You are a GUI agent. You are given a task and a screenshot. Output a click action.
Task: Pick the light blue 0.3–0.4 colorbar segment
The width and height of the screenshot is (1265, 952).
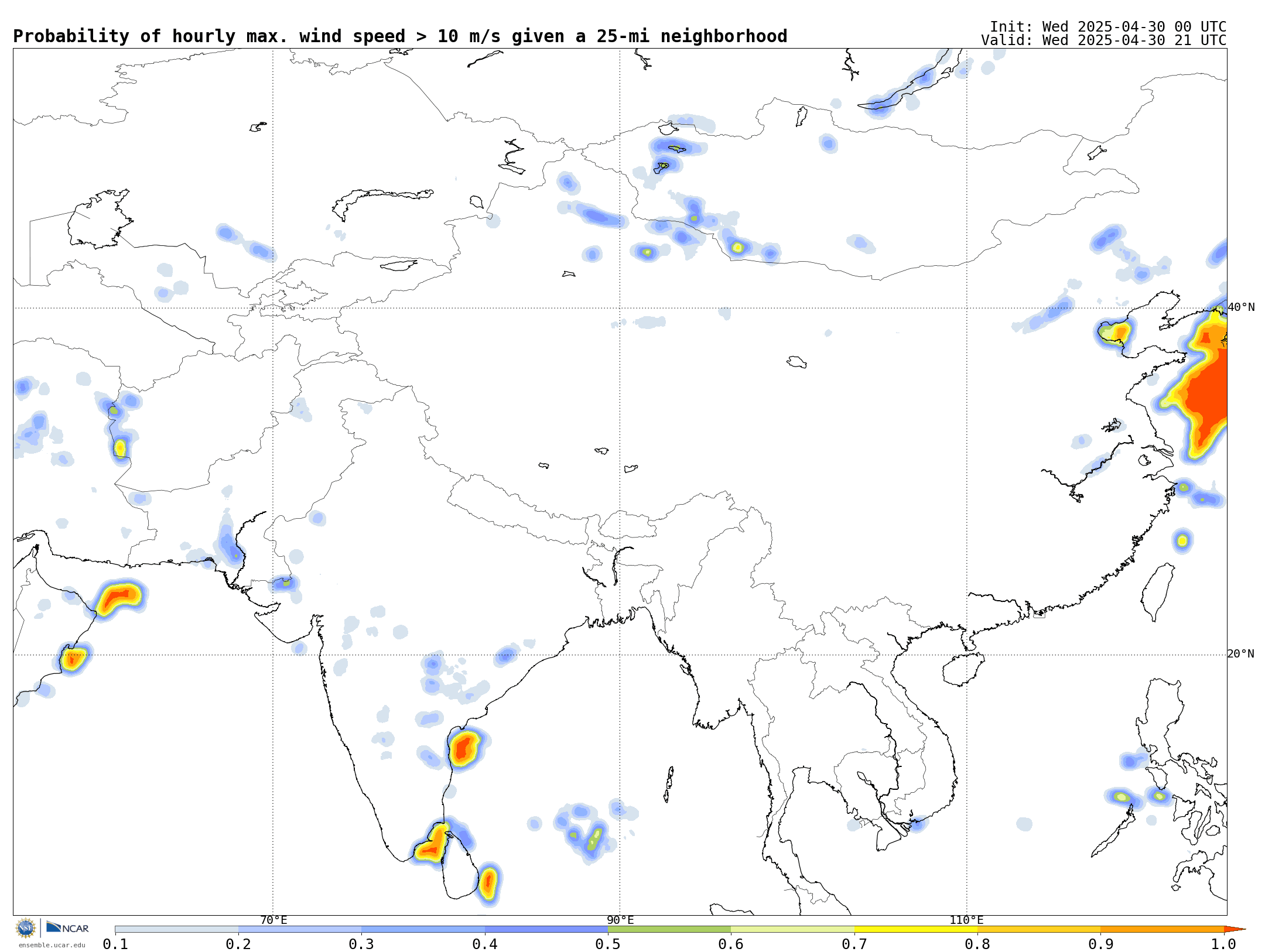pos(423,929)
